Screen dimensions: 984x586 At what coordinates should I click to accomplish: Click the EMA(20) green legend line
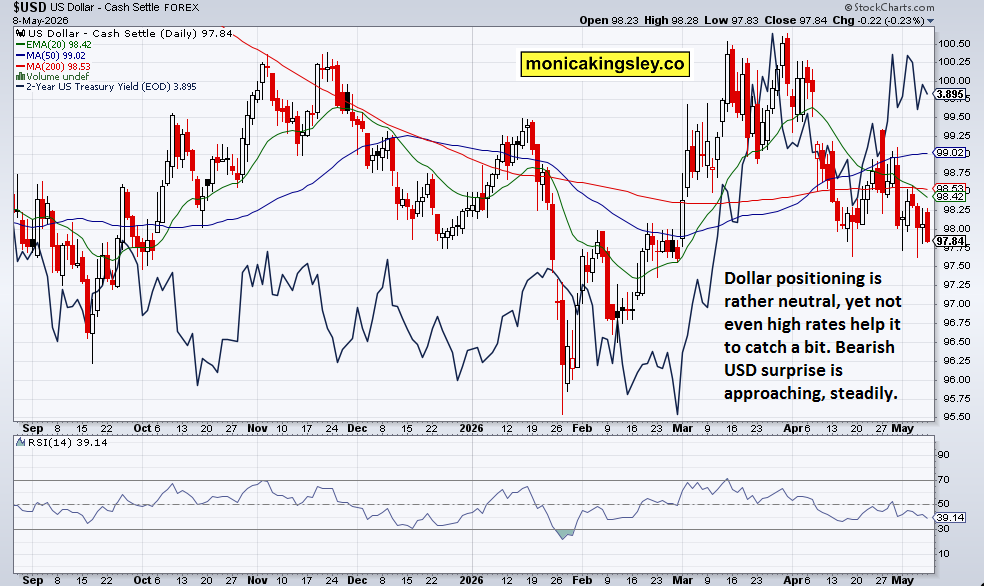point(20,45)
